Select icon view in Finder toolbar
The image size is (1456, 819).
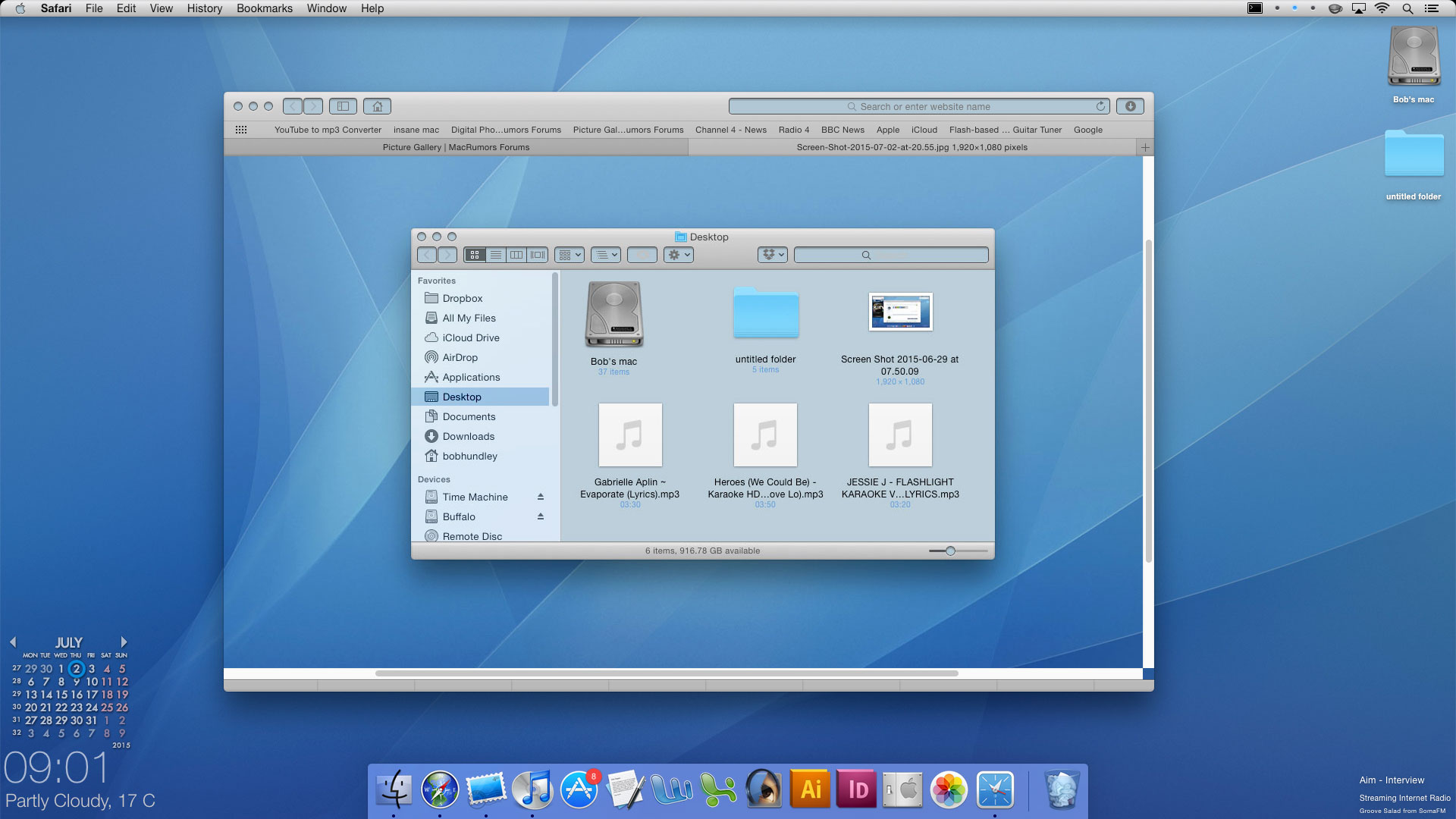(x=475, y=255)
